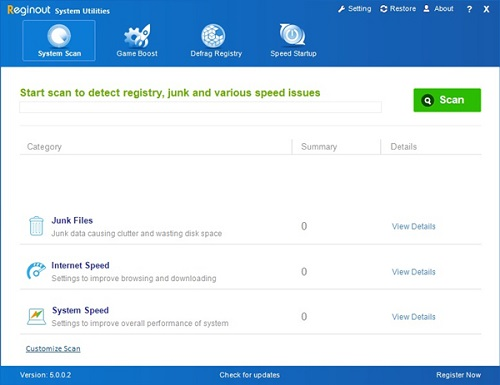Click Check for updates

tap(249, 375)
